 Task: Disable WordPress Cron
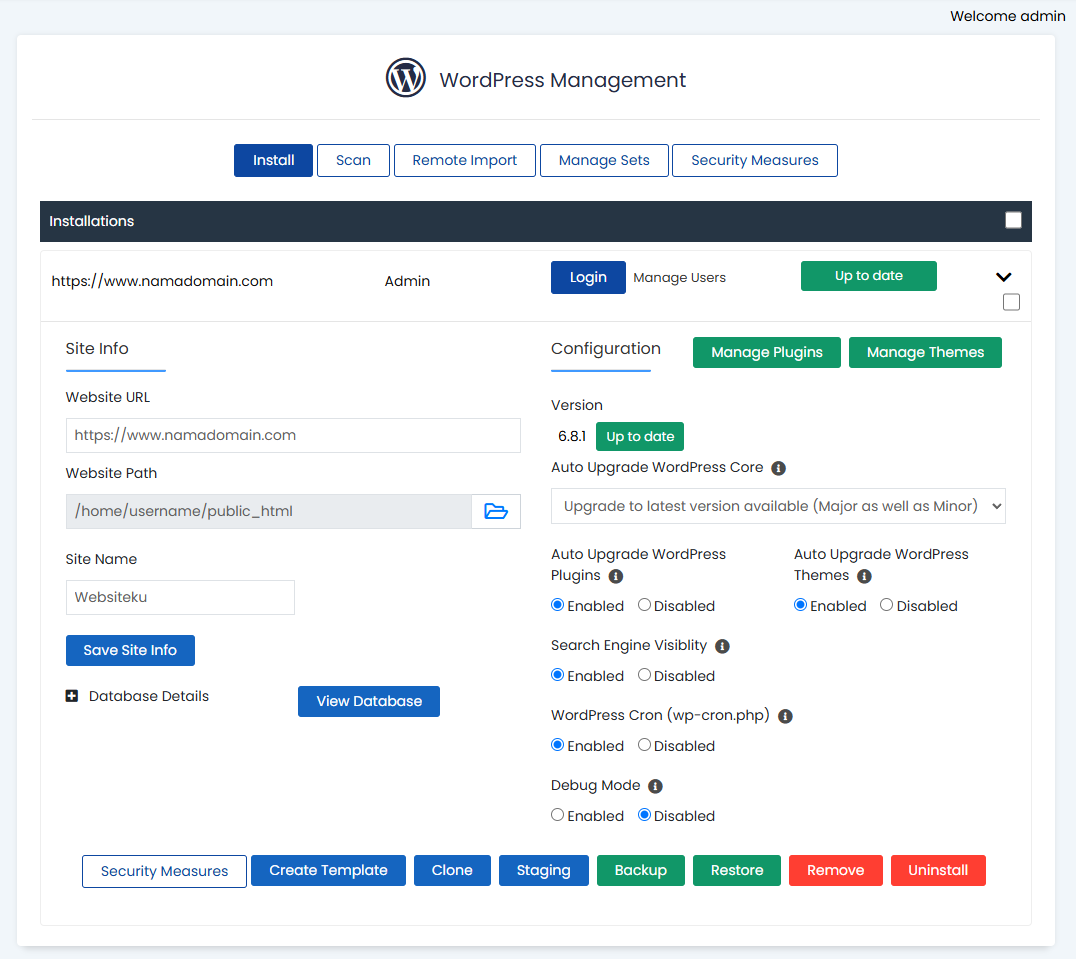[x=644, y=745]
